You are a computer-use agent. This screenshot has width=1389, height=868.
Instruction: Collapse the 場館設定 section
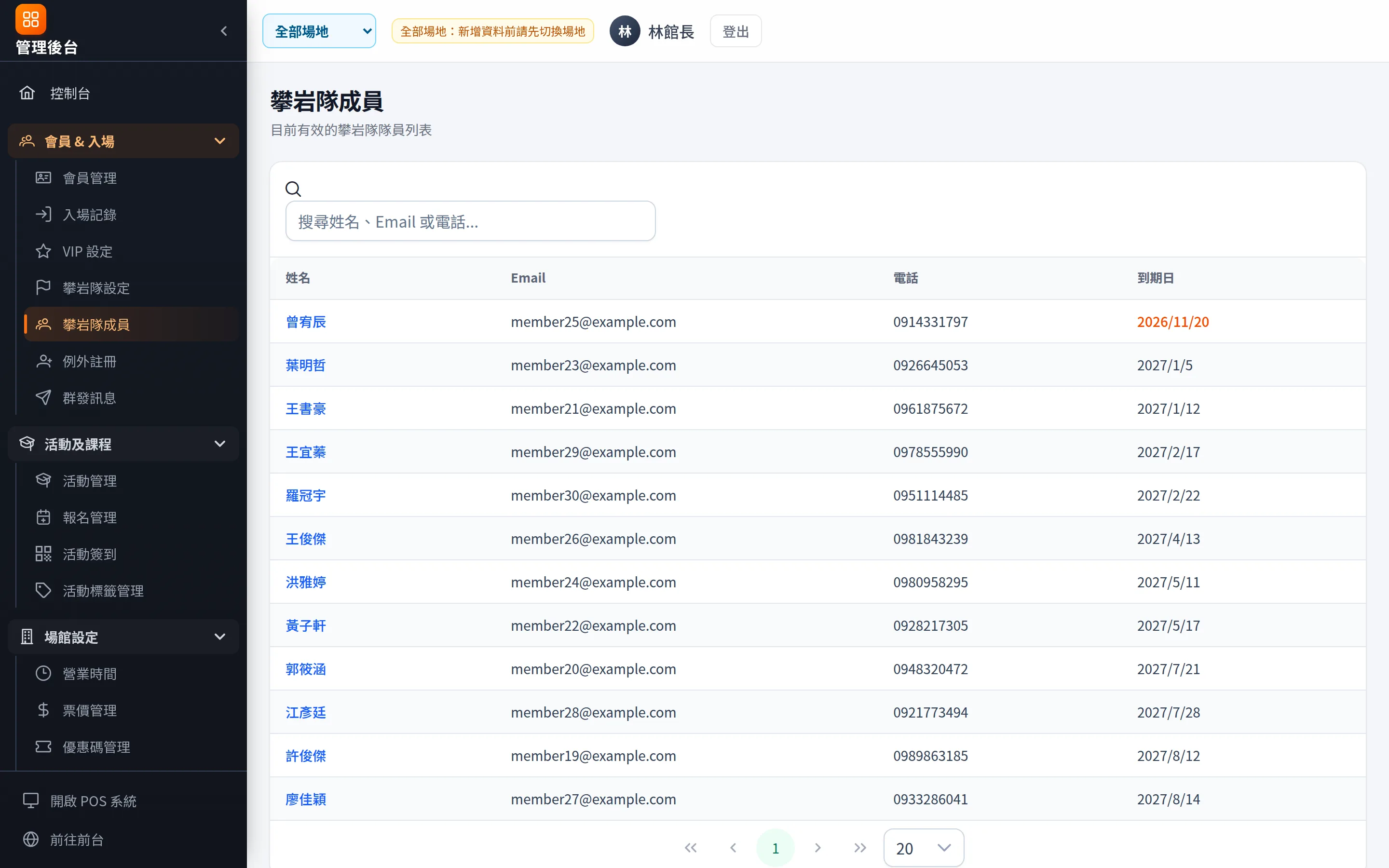[x=123, y=637]
